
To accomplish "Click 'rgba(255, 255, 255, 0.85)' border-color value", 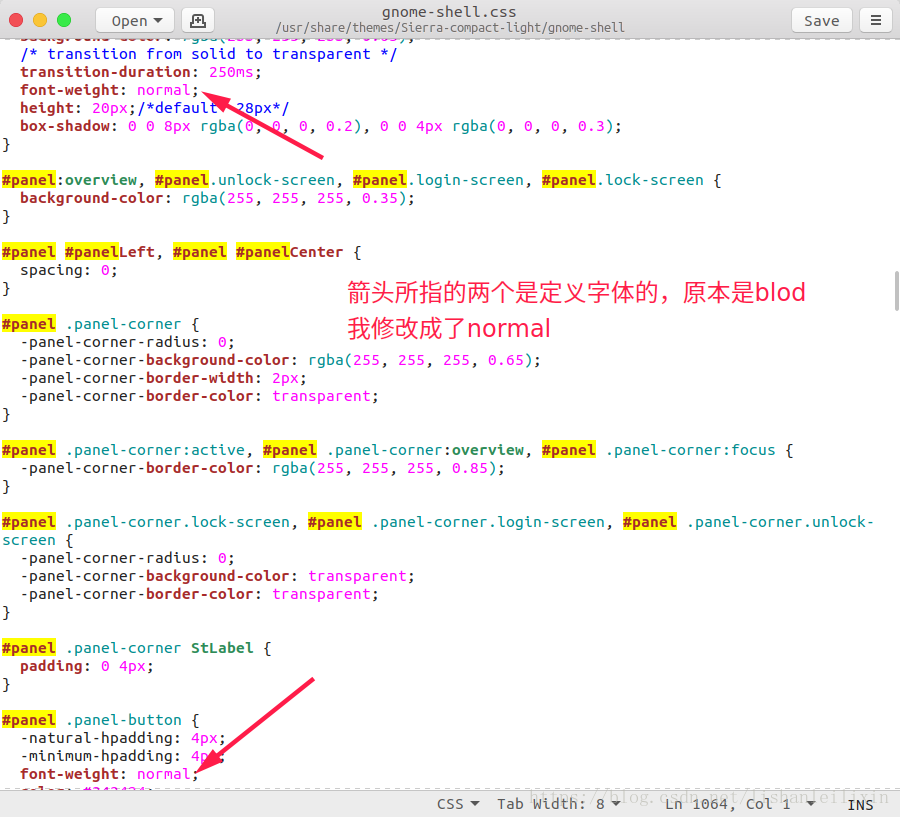I will pos(383,468).
